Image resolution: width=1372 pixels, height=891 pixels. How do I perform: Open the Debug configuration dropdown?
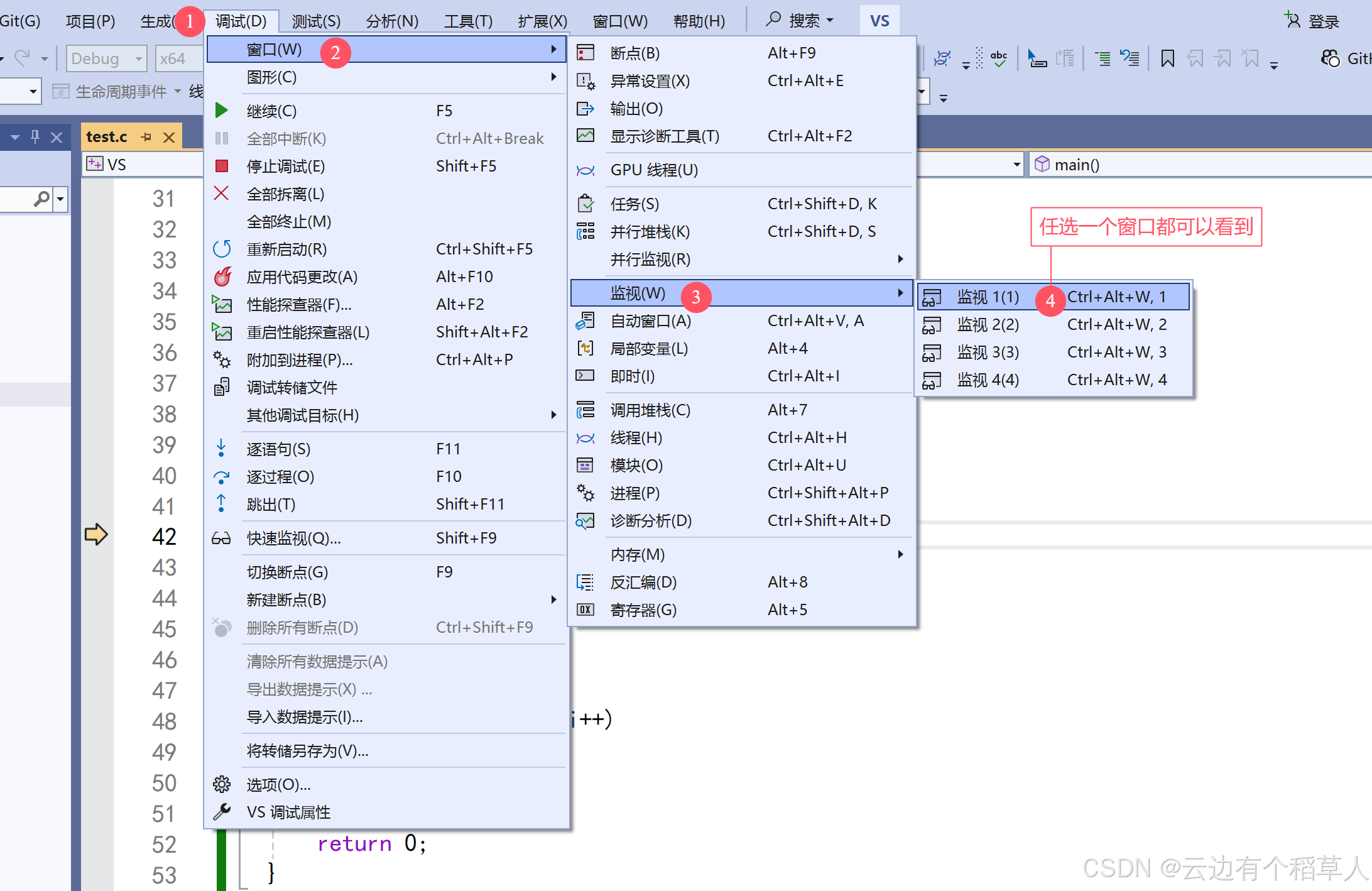pyautogui.click(x=106, y=59)
